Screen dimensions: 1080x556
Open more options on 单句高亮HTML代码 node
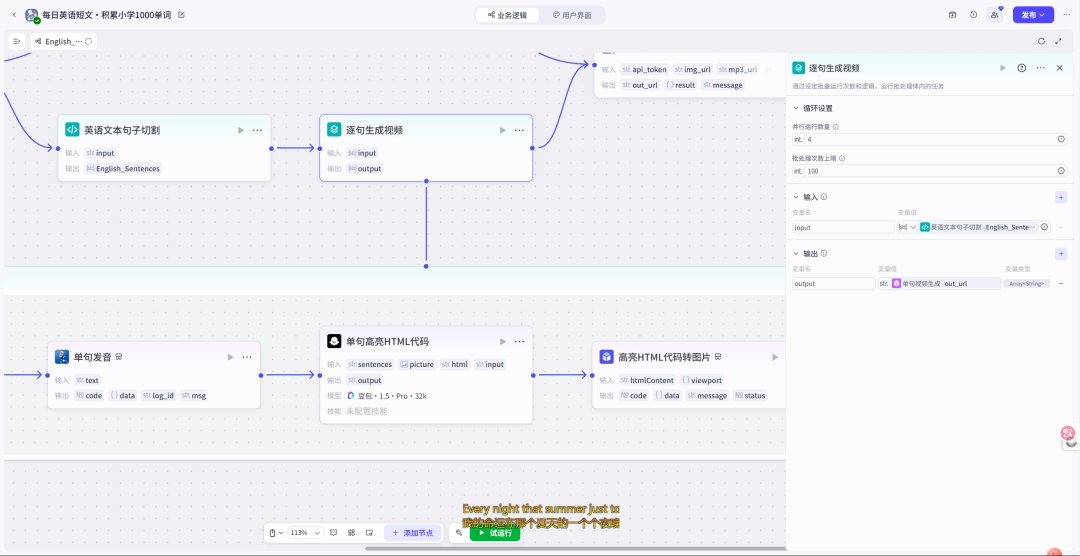tap(519, 341)
